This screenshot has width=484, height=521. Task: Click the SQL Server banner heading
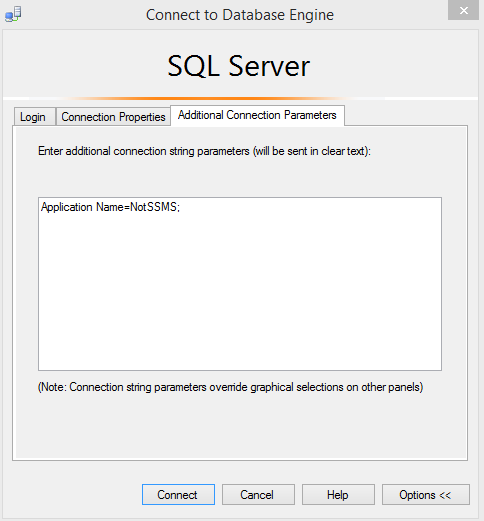point(239,66)
